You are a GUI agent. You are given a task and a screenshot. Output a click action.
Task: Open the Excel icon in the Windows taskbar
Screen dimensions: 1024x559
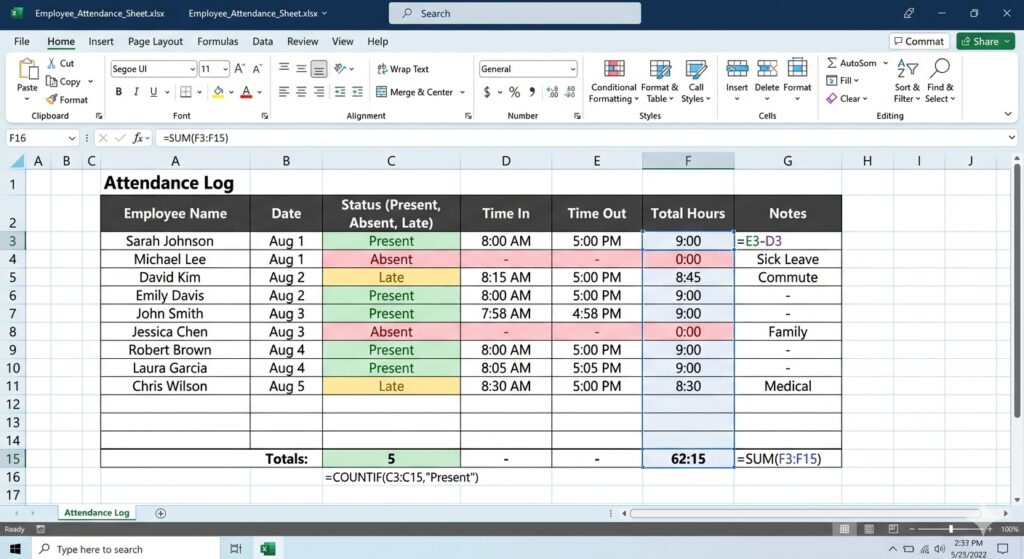(267, 549)
